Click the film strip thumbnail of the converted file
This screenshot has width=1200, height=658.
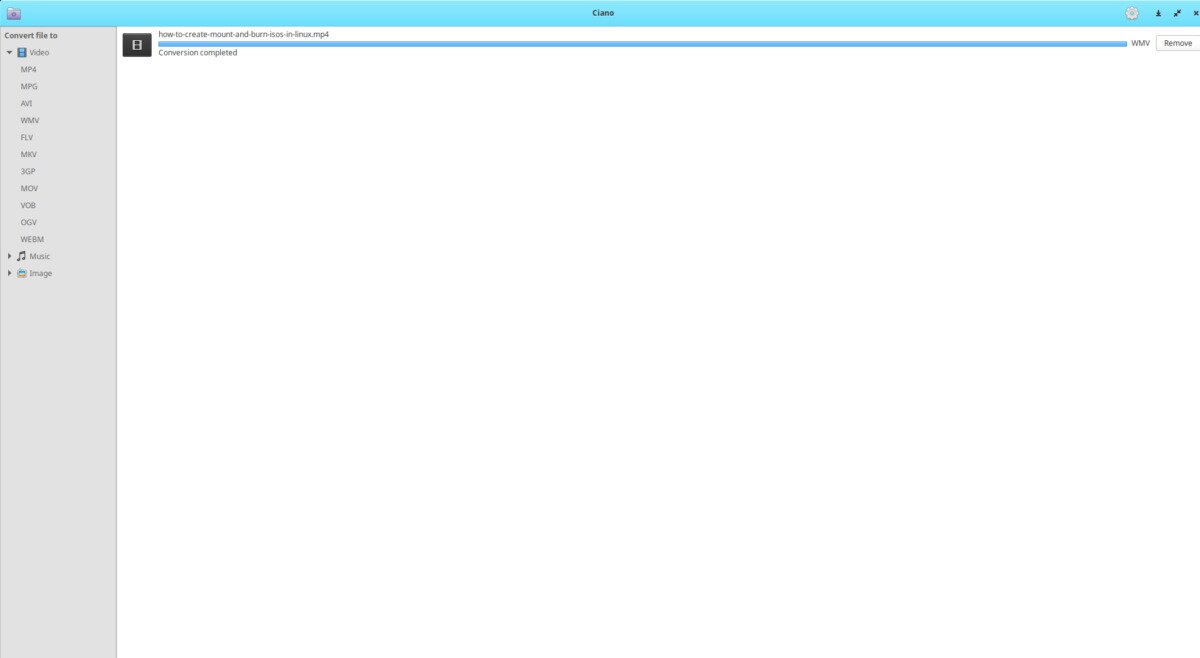[137, 45]
